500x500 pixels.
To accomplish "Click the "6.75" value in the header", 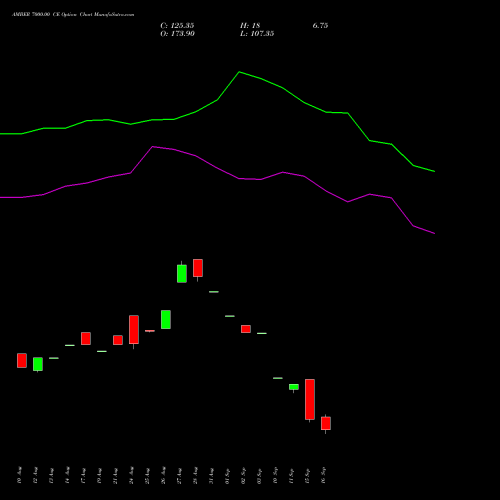I will 320,26.
